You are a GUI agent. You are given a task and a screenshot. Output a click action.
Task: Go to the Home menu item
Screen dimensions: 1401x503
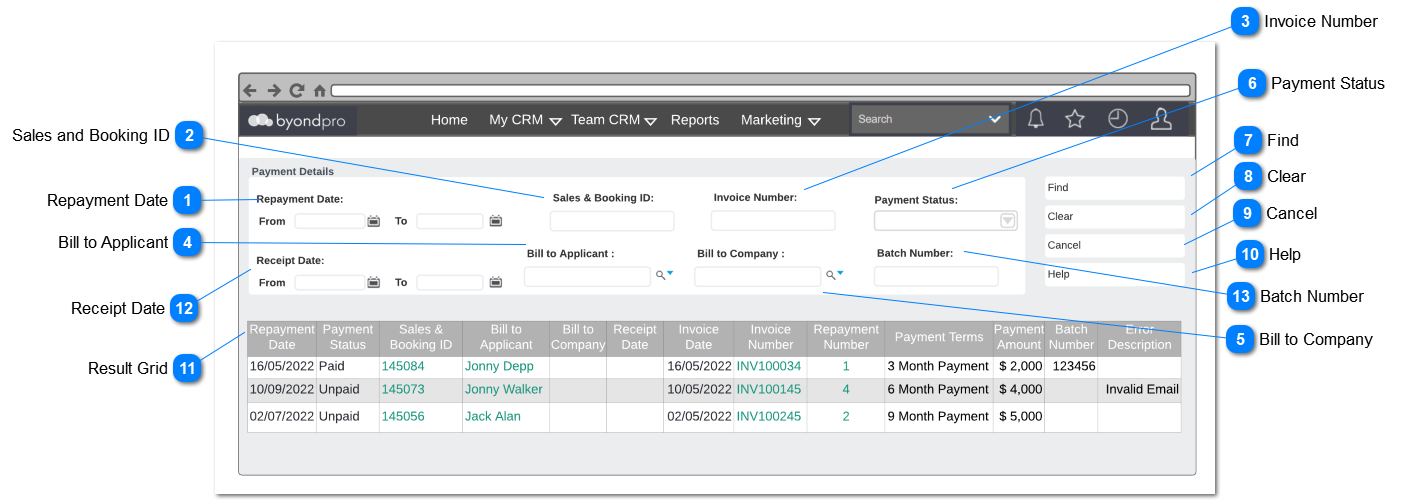(x=449, y=120)
